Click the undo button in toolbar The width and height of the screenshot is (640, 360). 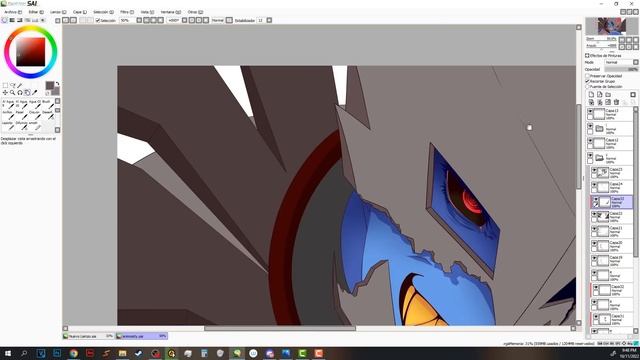pos(66,20)
